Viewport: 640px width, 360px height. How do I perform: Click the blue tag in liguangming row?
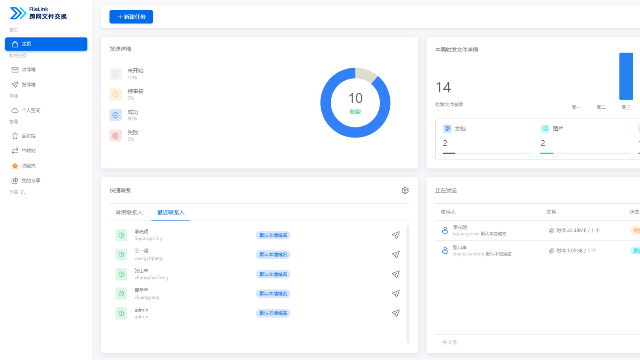(x=273, y=235)
